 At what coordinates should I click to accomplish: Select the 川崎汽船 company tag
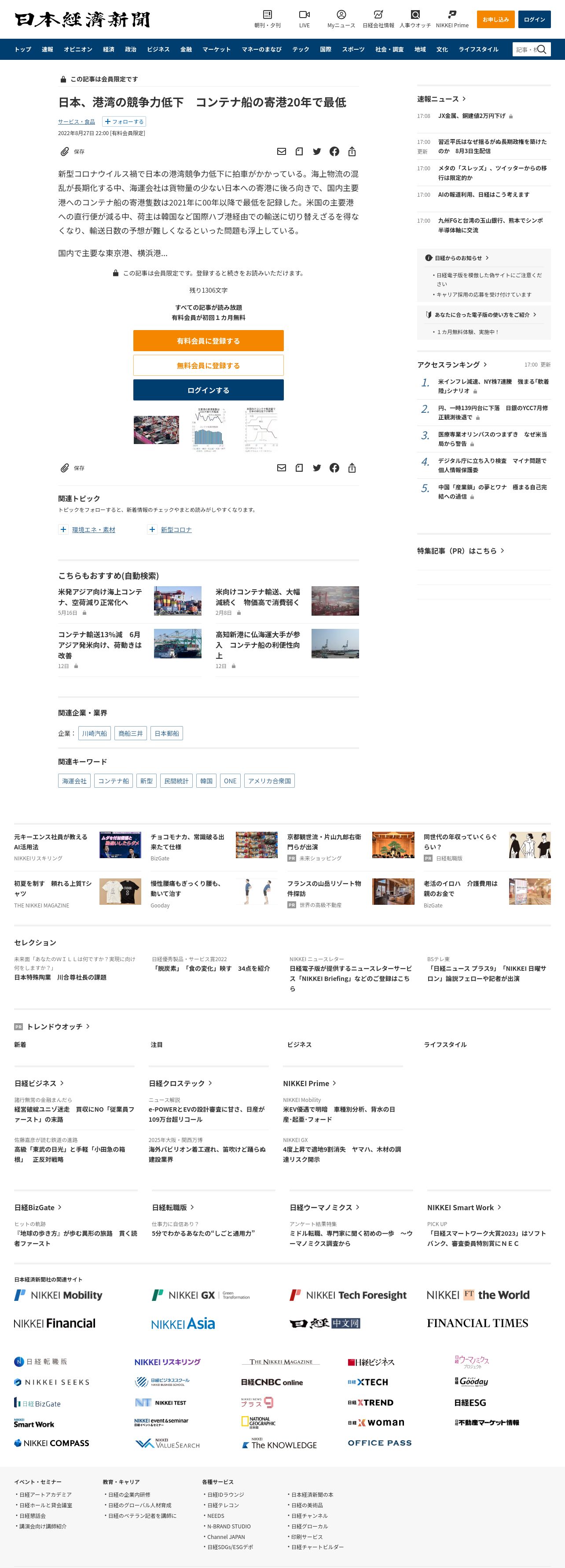tap(94, 734)
